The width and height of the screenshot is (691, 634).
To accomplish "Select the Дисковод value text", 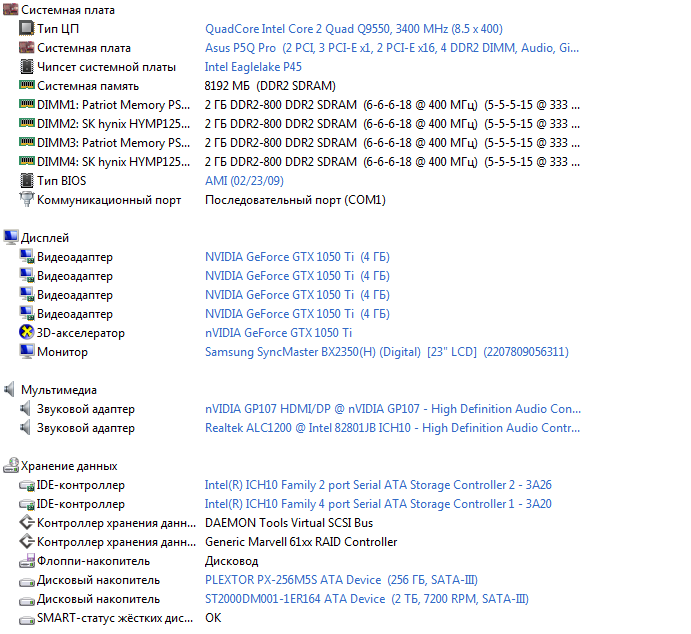I will click(231, 561).
